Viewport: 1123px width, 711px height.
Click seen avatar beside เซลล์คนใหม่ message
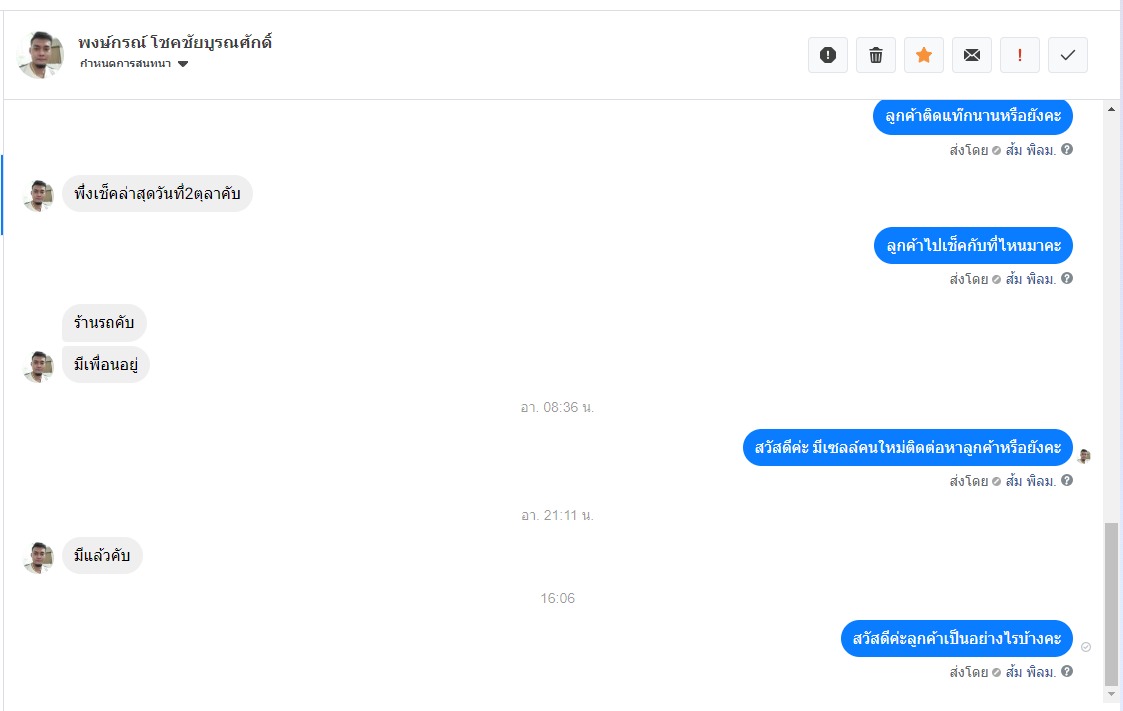pos(1084,456)
